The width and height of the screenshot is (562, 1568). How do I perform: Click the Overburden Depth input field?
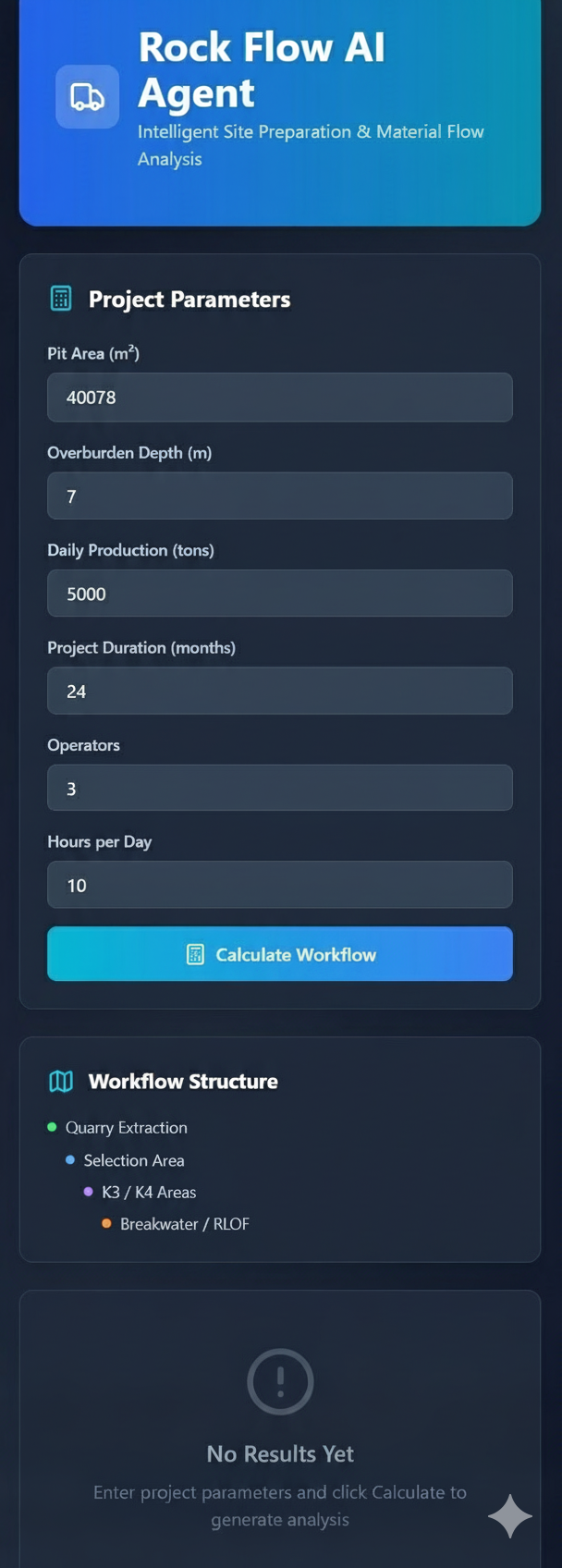pos(280,496)
